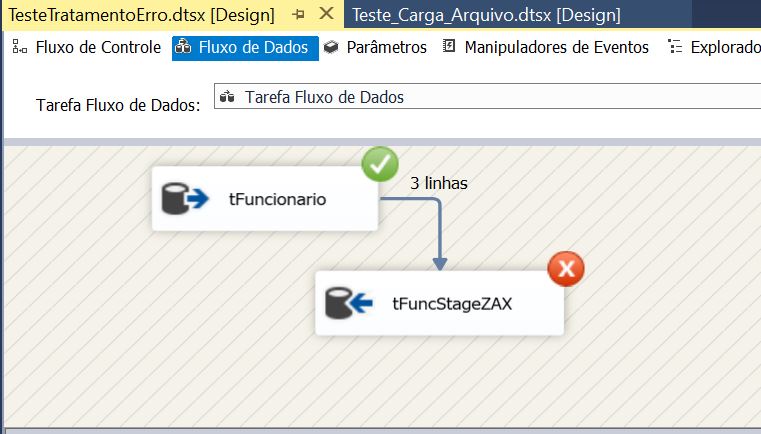Open Manipuladores de Eventos tab
The image size is (761, 434).
click(x=546, y=47)
